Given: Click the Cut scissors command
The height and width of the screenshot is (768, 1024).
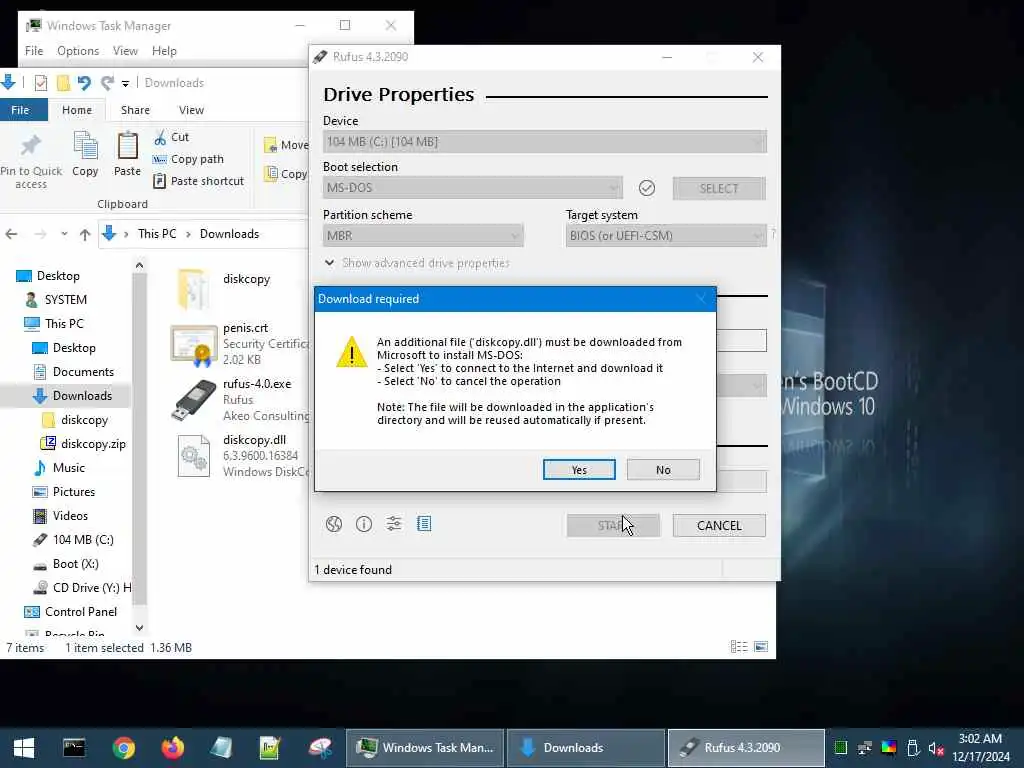Looking at the screenshot, I should pyautogui.click(x=172, y=137).
